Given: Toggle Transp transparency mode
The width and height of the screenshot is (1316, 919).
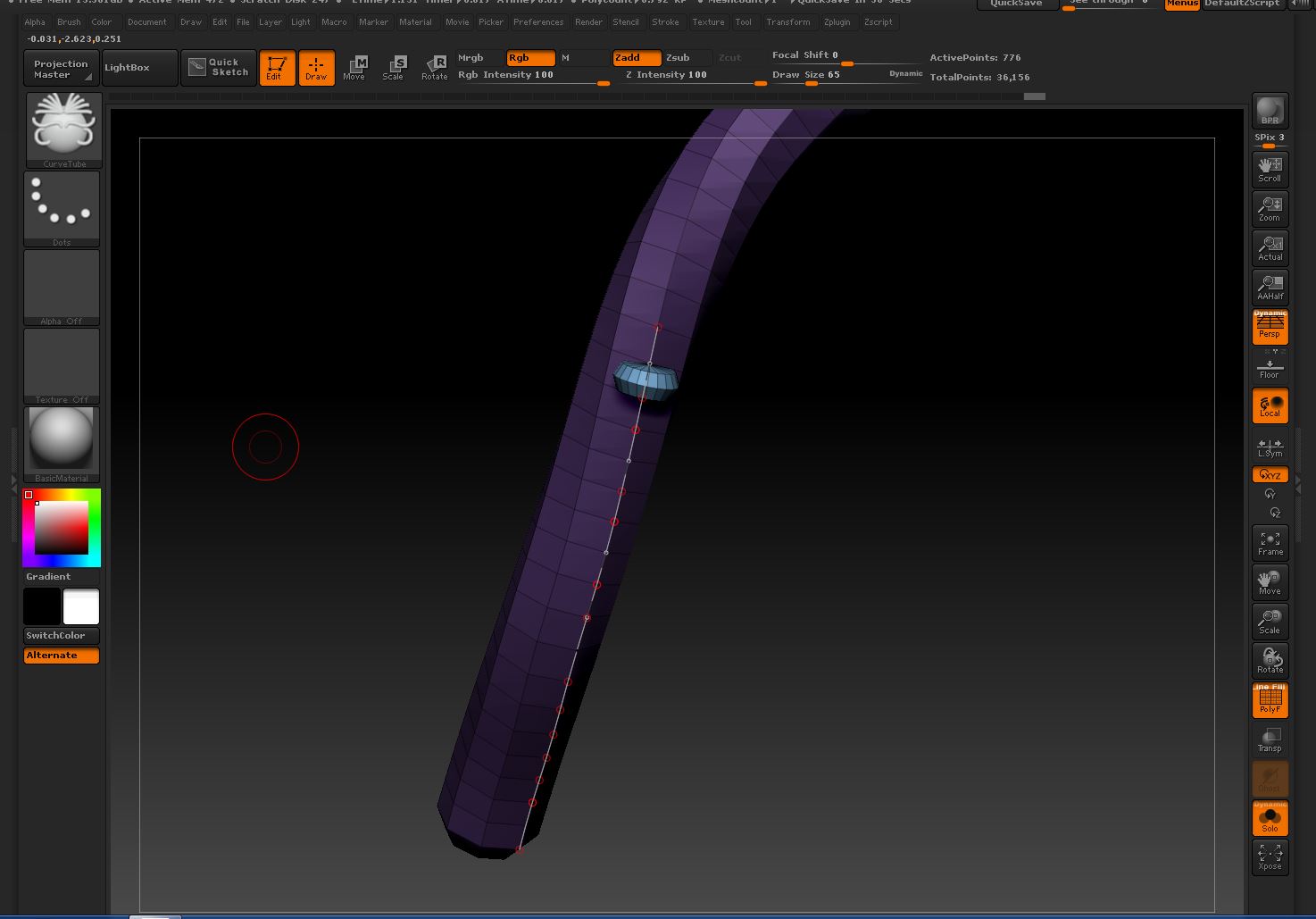Looking at the screenshot, I should point(1270,739).
